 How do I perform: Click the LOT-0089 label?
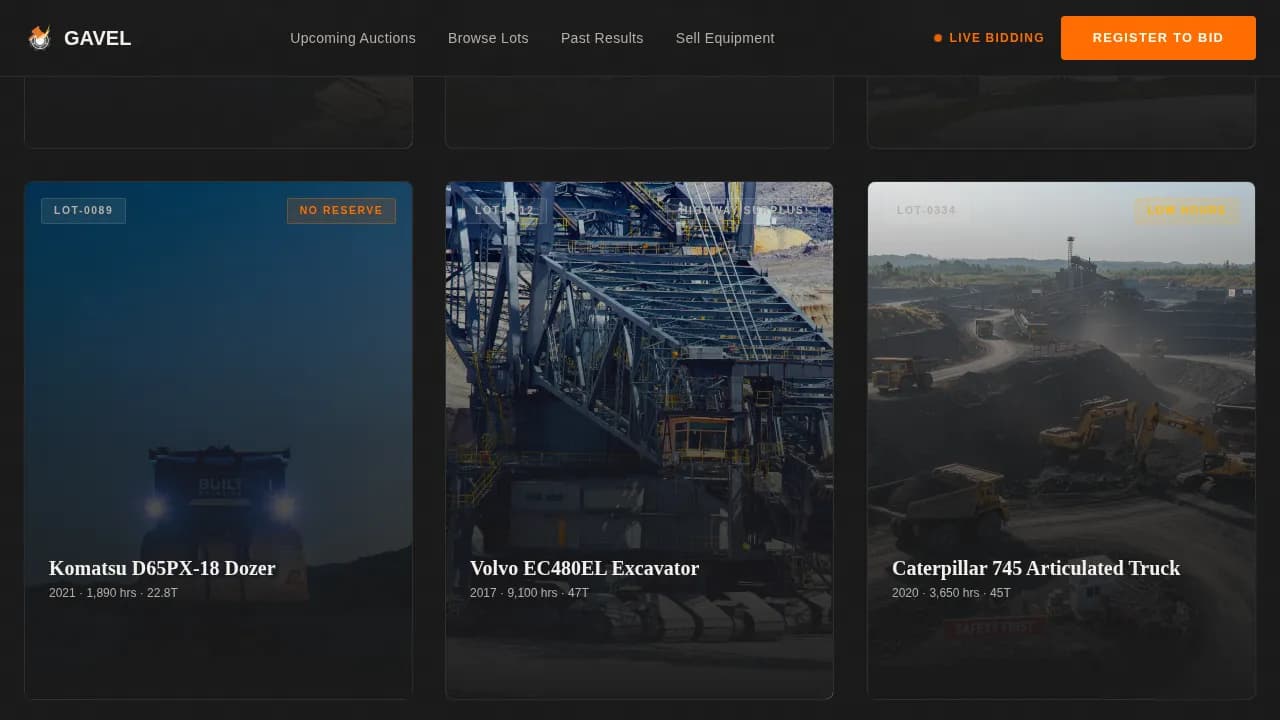(x=83, y=211)
